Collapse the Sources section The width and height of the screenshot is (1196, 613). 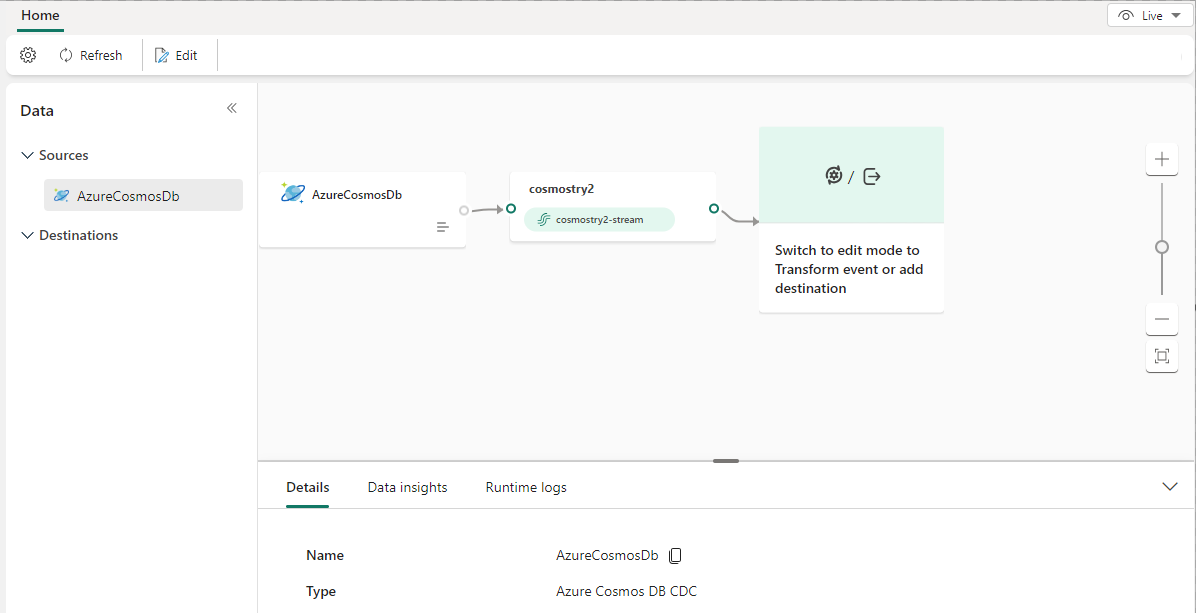(x=25, y=155)
